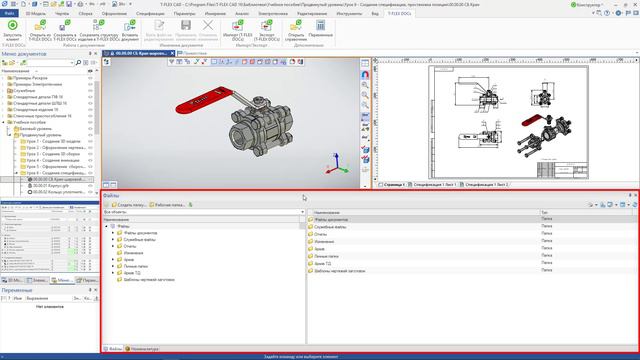
Task: Save product structure to T-FLEX DOCs
Action: tap(99, 30)
